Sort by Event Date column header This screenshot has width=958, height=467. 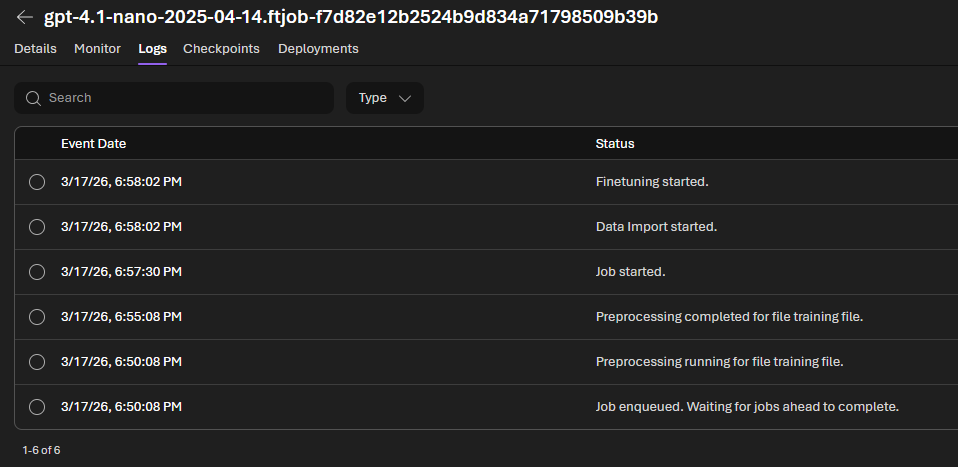point(93,143)
